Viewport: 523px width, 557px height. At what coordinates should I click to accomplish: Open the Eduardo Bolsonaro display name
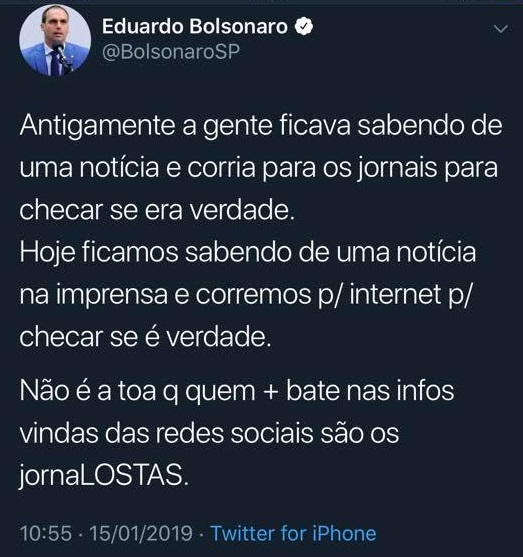click(x=195, y=27)
